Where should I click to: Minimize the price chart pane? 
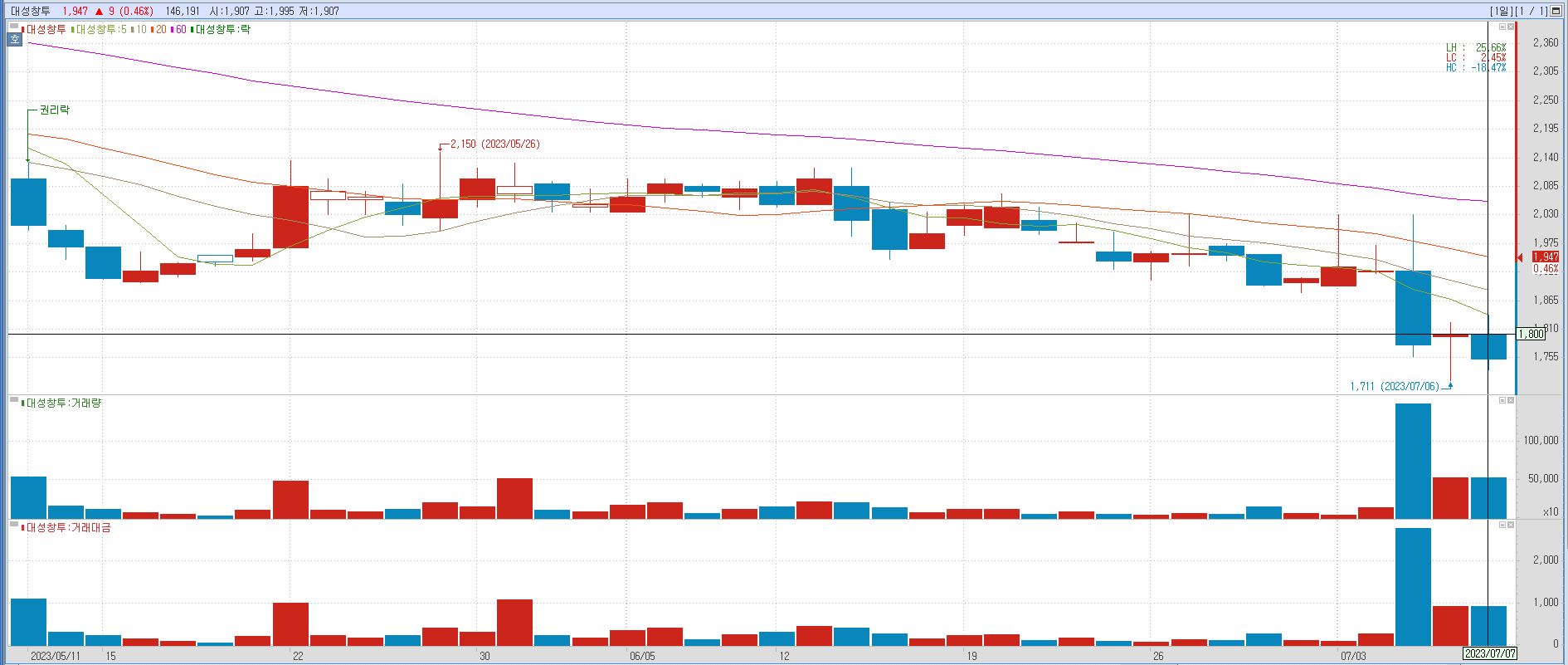[1502, 27]
